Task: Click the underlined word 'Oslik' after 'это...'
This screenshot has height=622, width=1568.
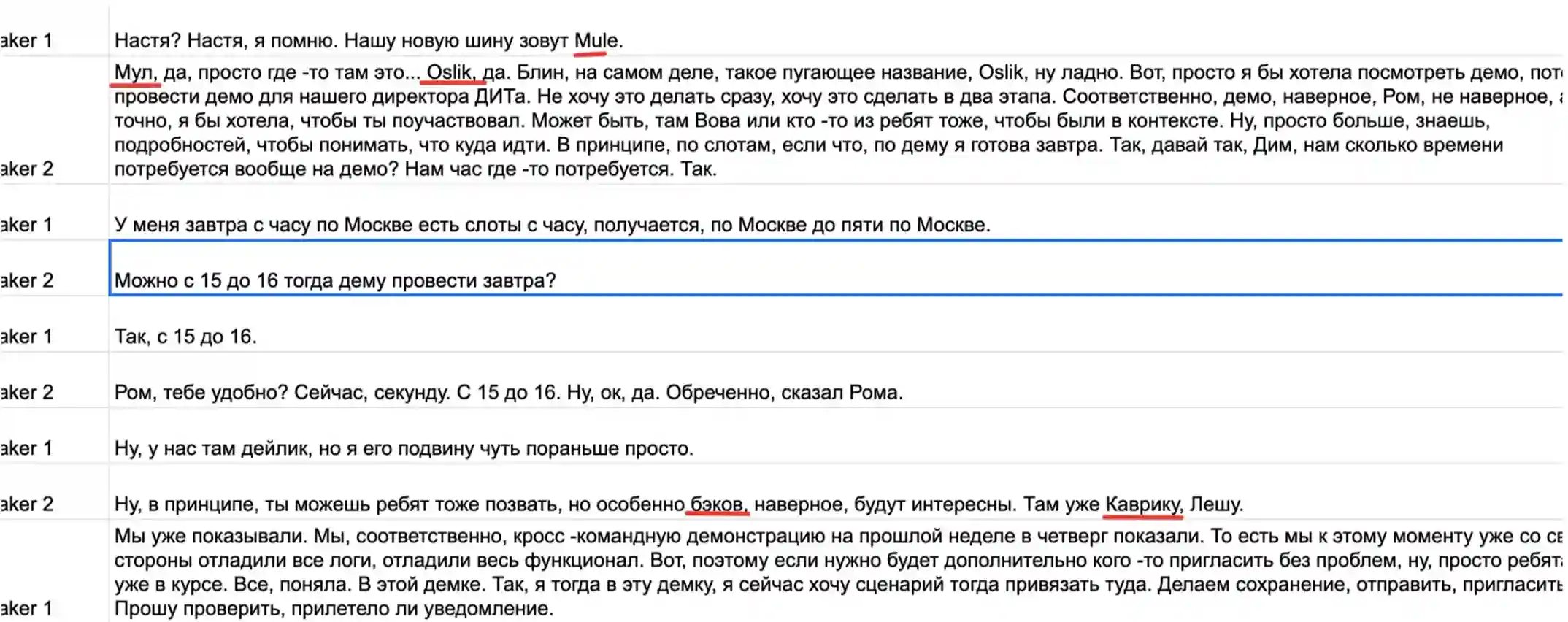Action: point(450,72)
